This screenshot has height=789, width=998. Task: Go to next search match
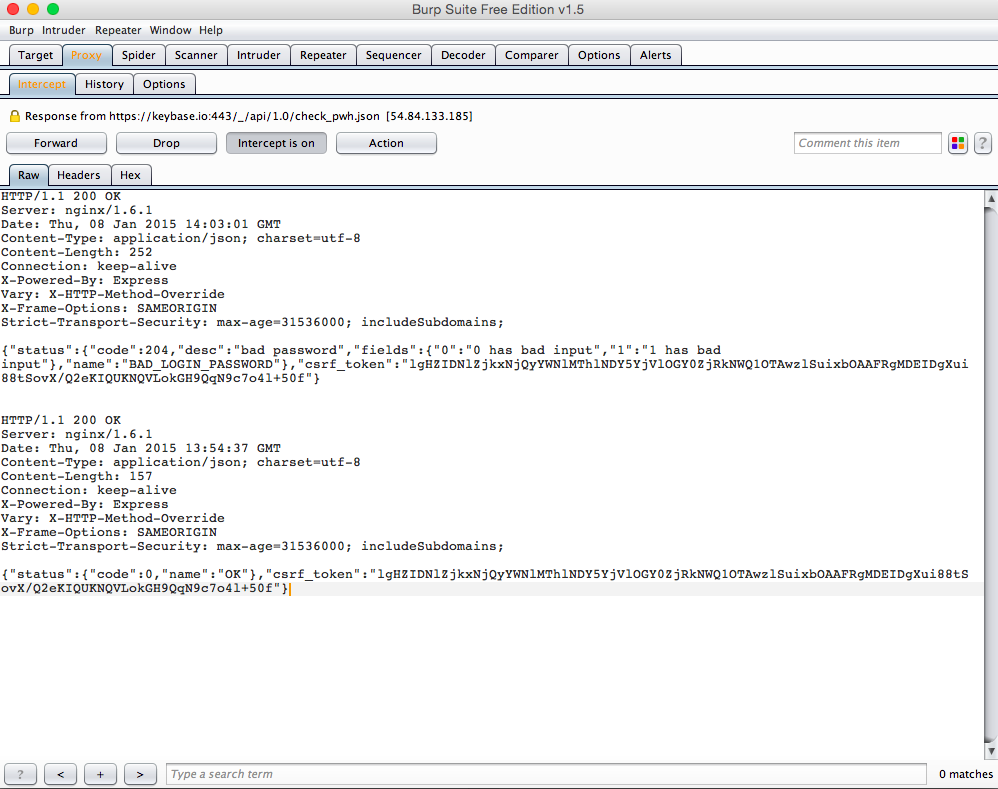pos(140,774)
